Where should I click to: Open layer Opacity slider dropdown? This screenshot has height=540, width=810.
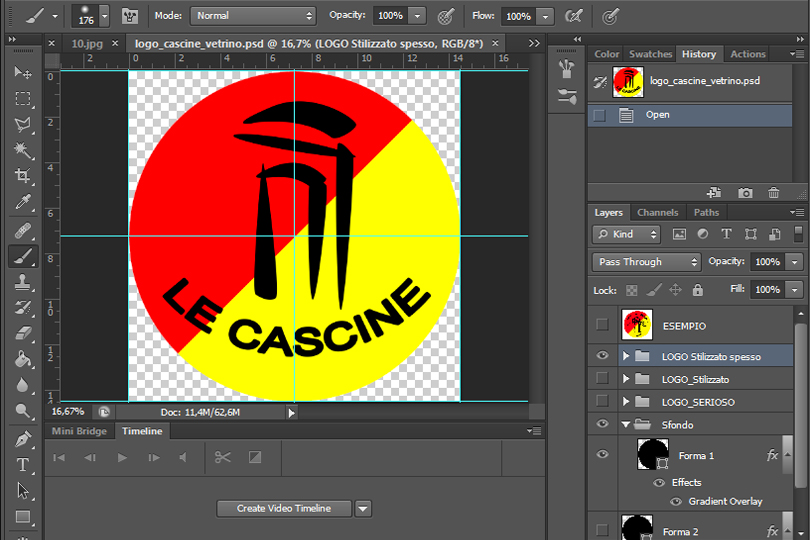click(x=795, y=262)
